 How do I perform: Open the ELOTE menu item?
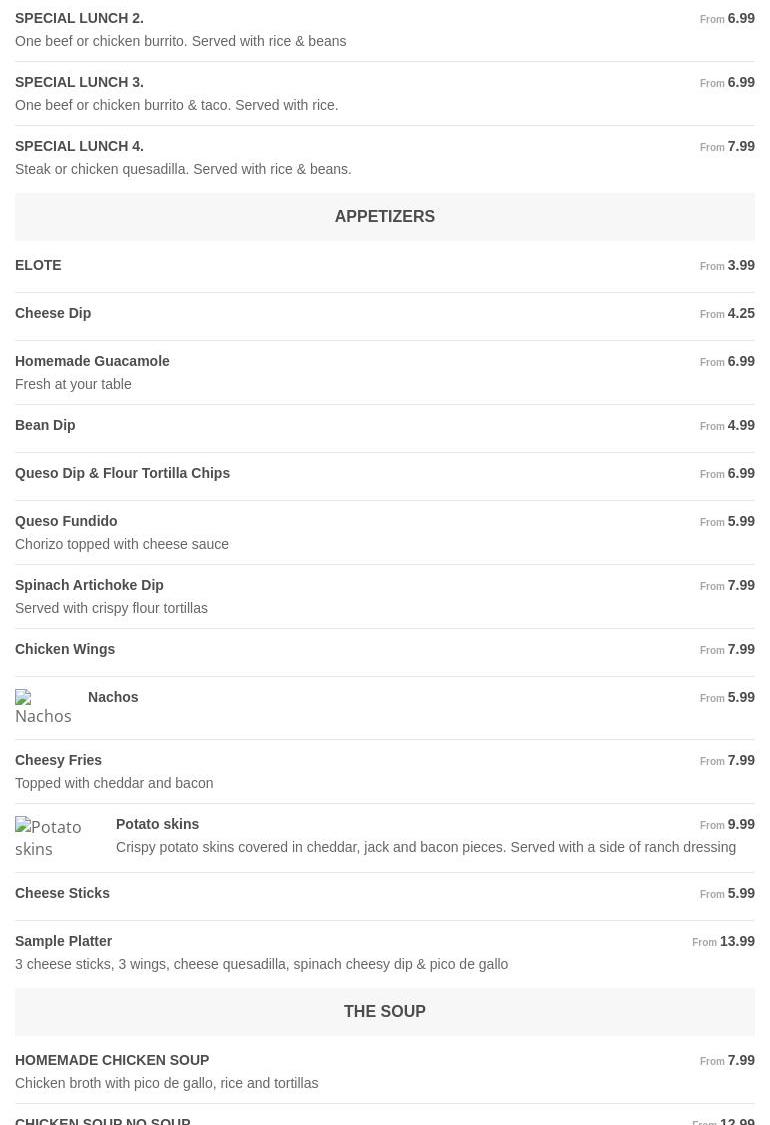point(38,265)
